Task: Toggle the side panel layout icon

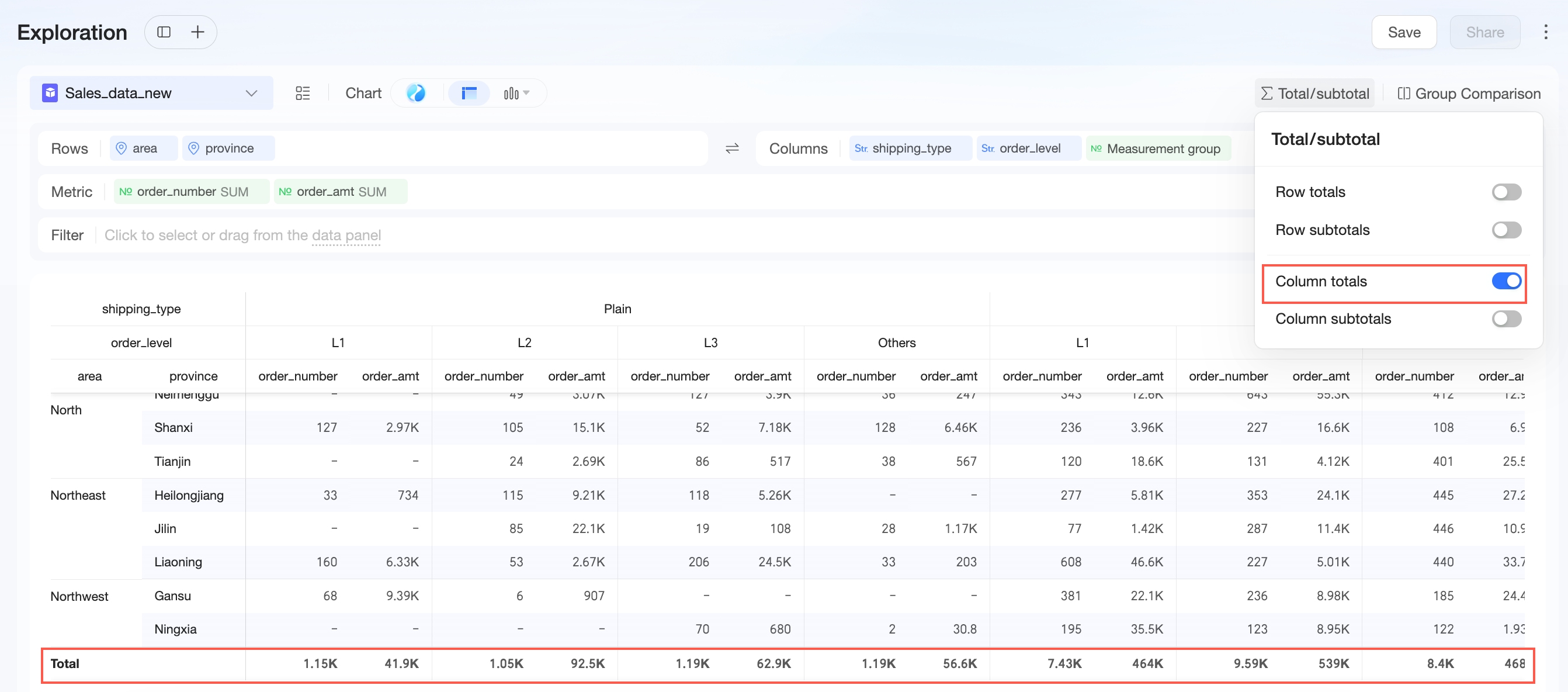Action: (164, 32)
